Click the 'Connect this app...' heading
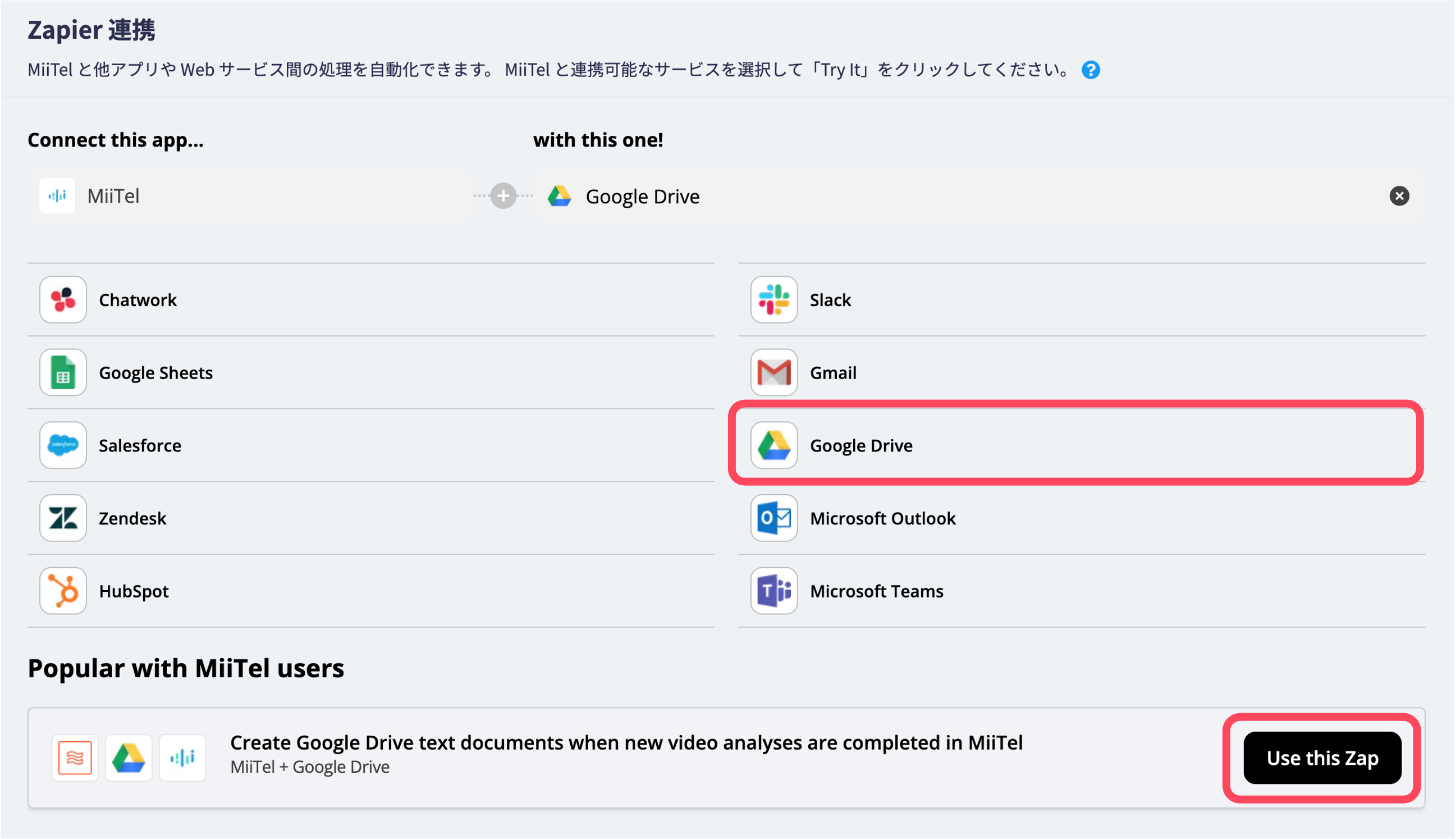Viewport: 1456px width, 839px height. coord(116,140)
